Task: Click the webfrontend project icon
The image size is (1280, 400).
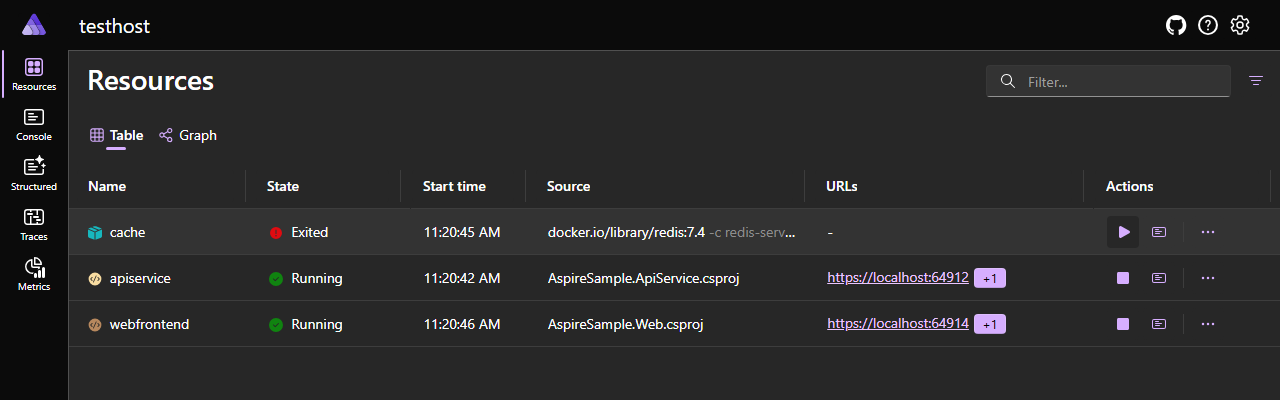Action: [95, 324]
